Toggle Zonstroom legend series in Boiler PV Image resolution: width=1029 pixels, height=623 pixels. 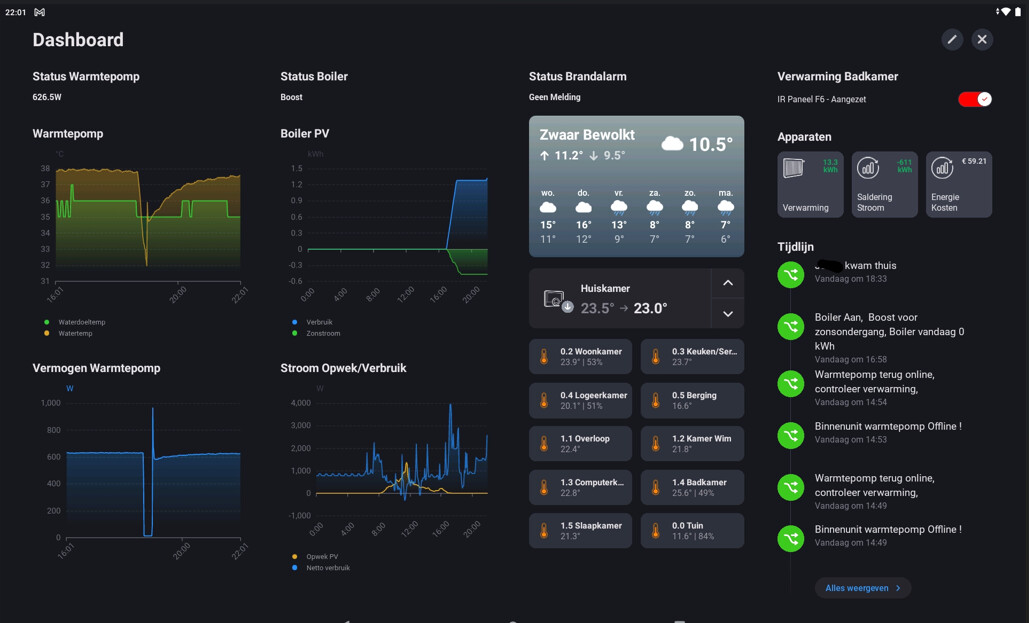316,333
